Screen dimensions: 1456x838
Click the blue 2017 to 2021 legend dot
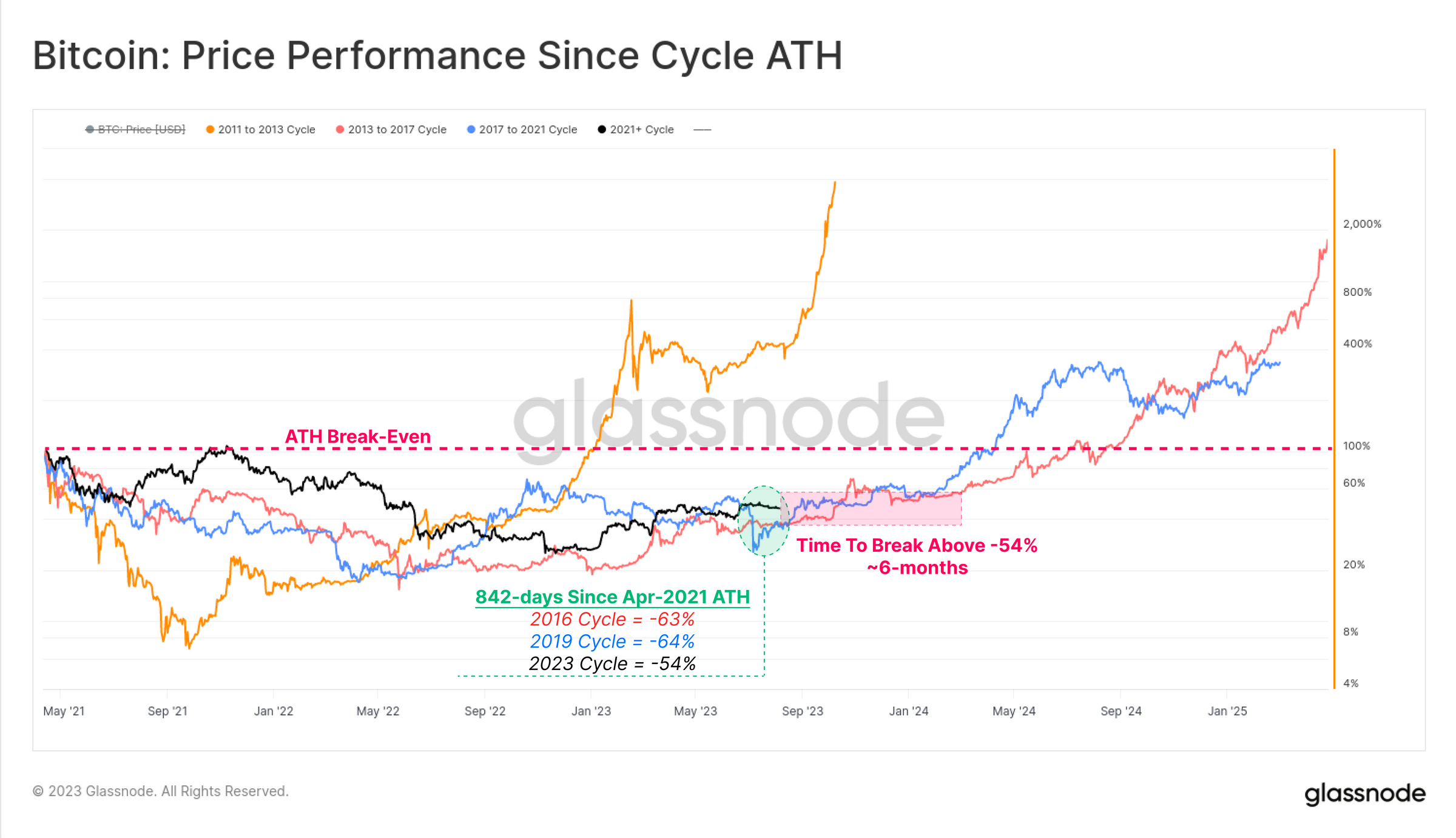pos(471,129)
